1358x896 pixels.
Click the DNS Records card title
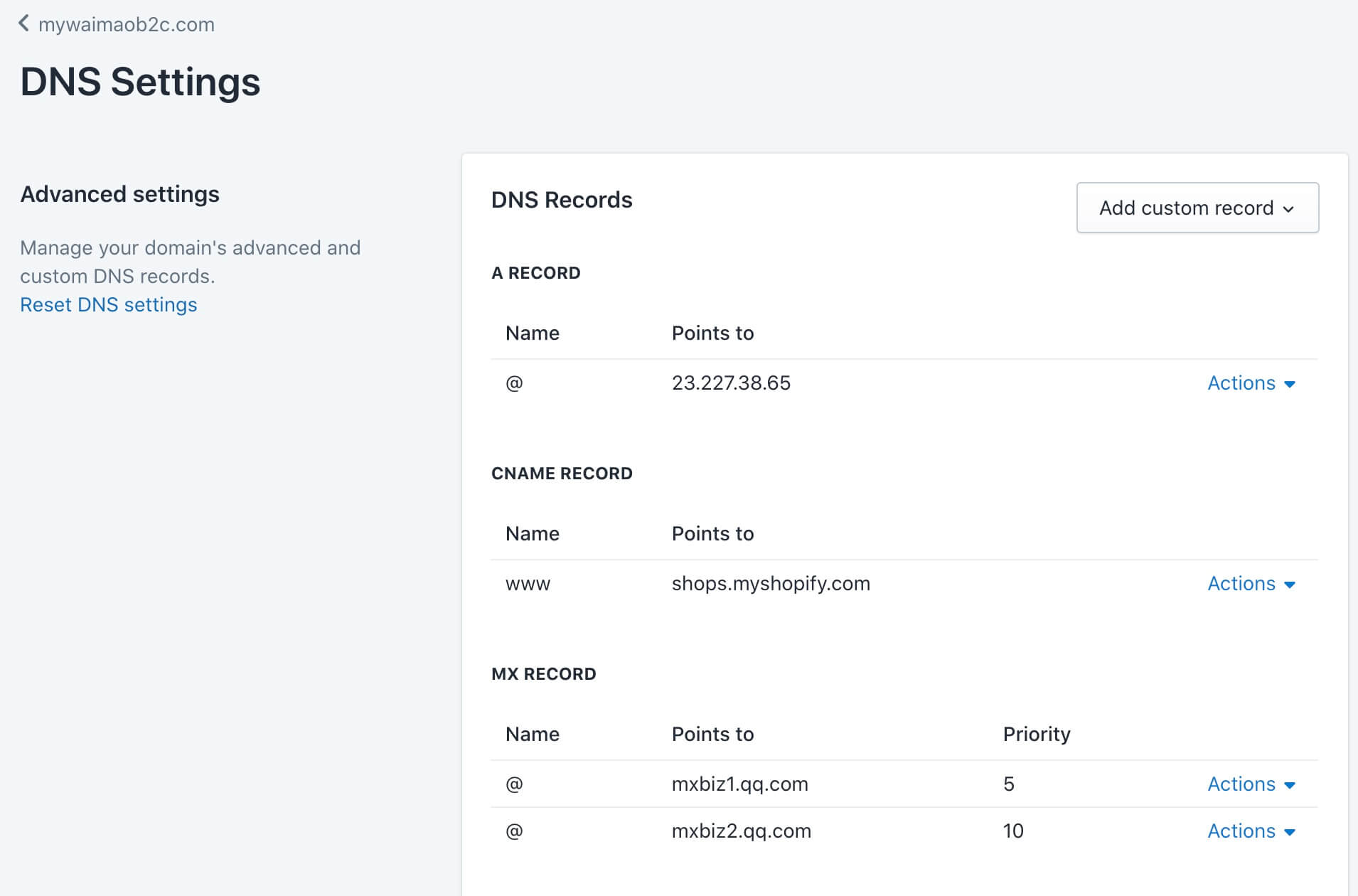point(562,200)
